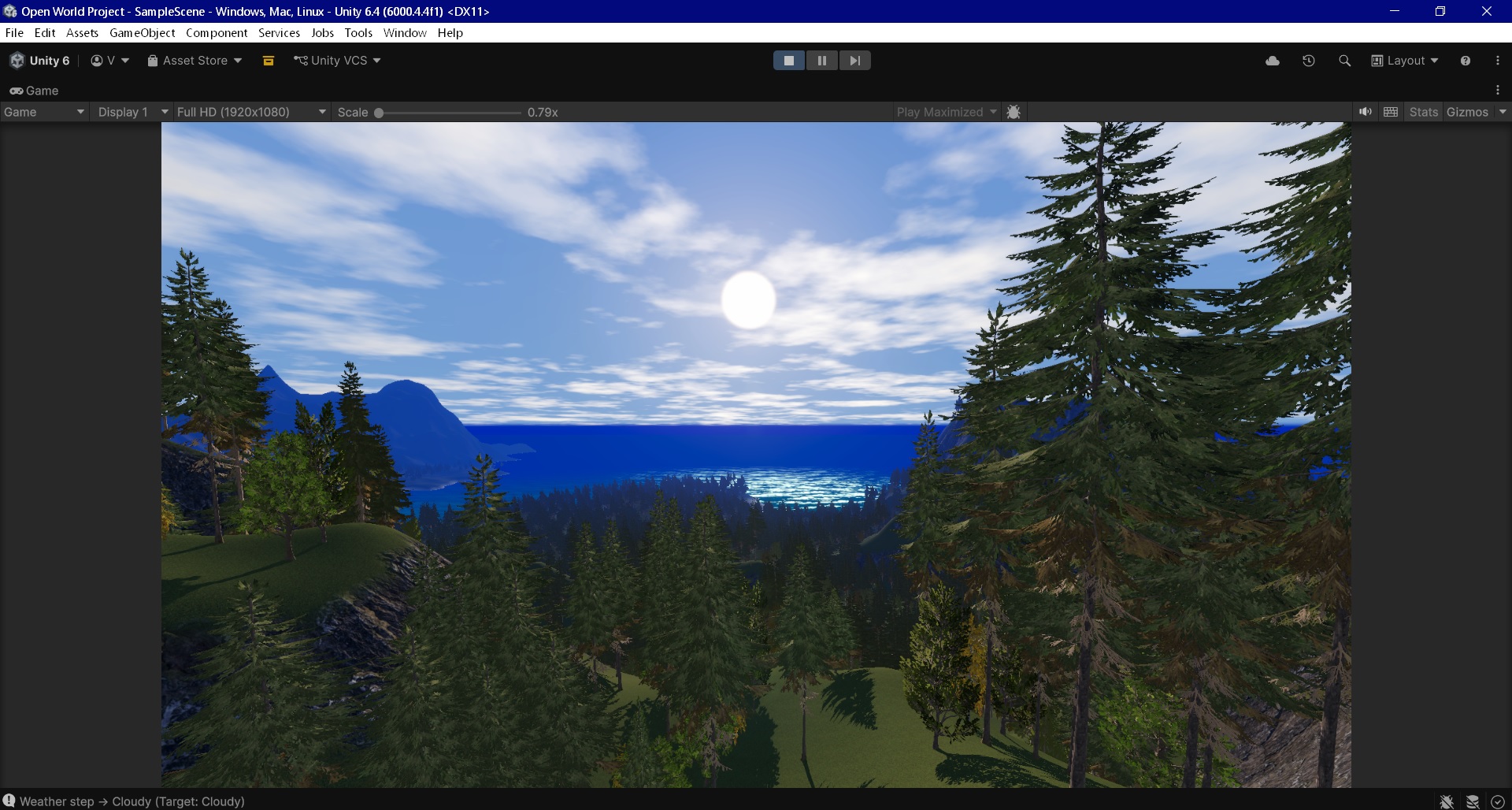Open the Game view mode dropdown
The height and width of the screenshot is (810, 1512).
click(44, 112)
